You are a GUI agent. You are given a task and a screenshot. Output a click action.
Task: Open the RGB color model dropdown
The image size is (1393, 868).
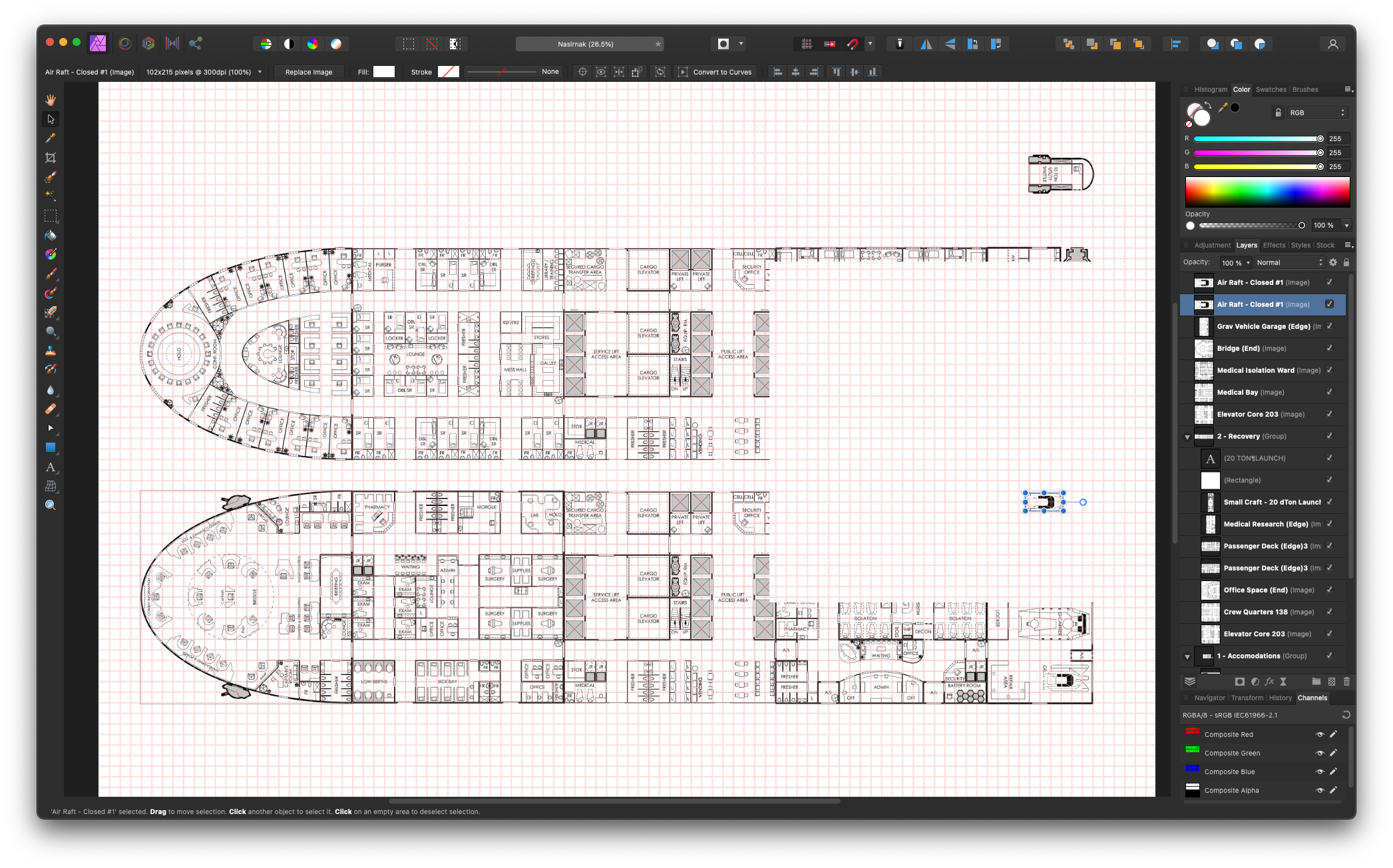(x=1317, y=112)
